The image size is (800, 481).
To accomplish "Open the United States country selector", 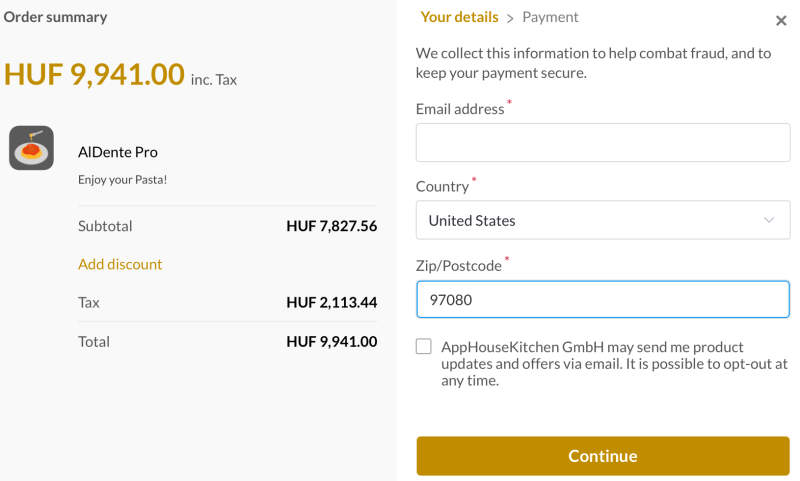I will pos(603,220).
